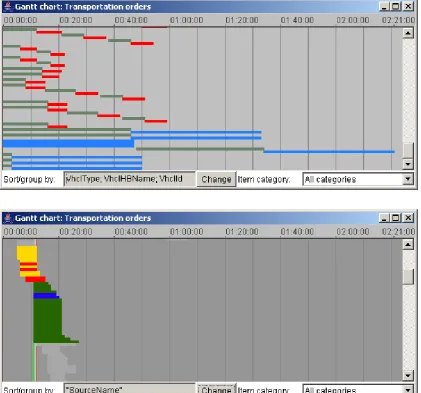
Task: Click the Java icon in lower Gantt window title
Action: [8, 218]
